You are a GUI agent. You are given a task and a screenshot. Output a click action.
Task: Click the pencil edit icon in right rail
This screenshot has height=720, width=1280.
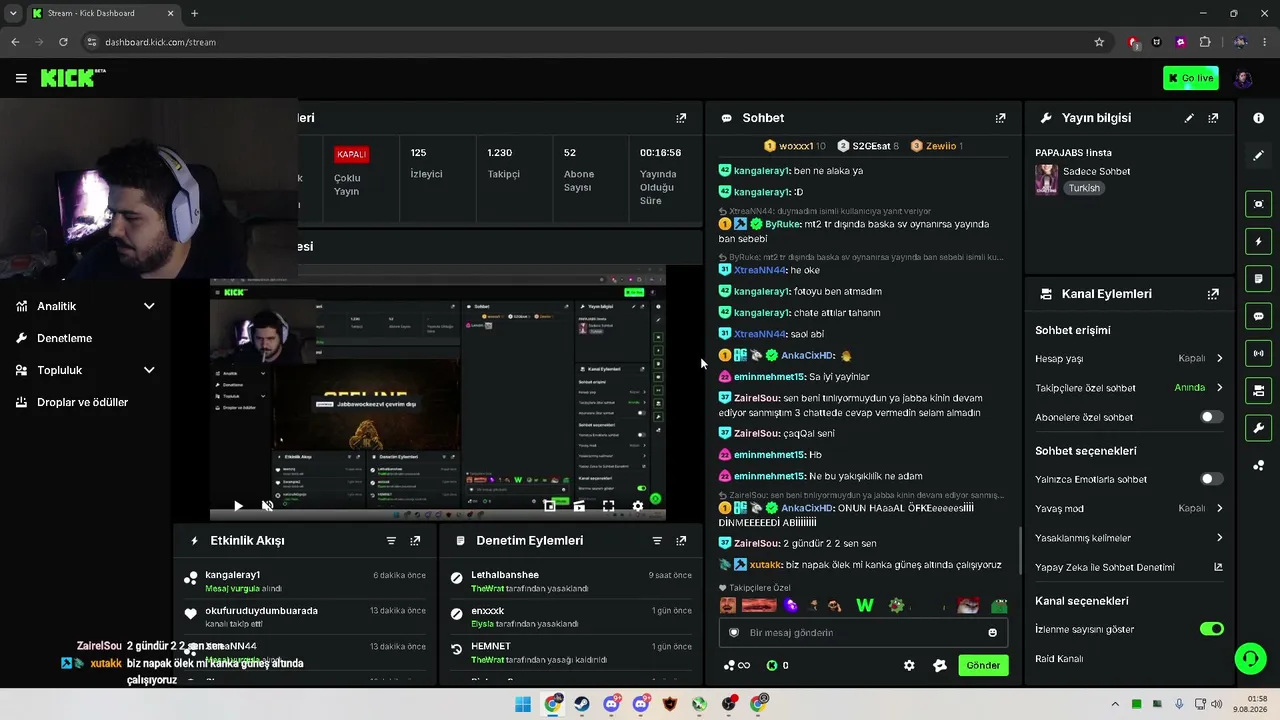point(1258,156)
